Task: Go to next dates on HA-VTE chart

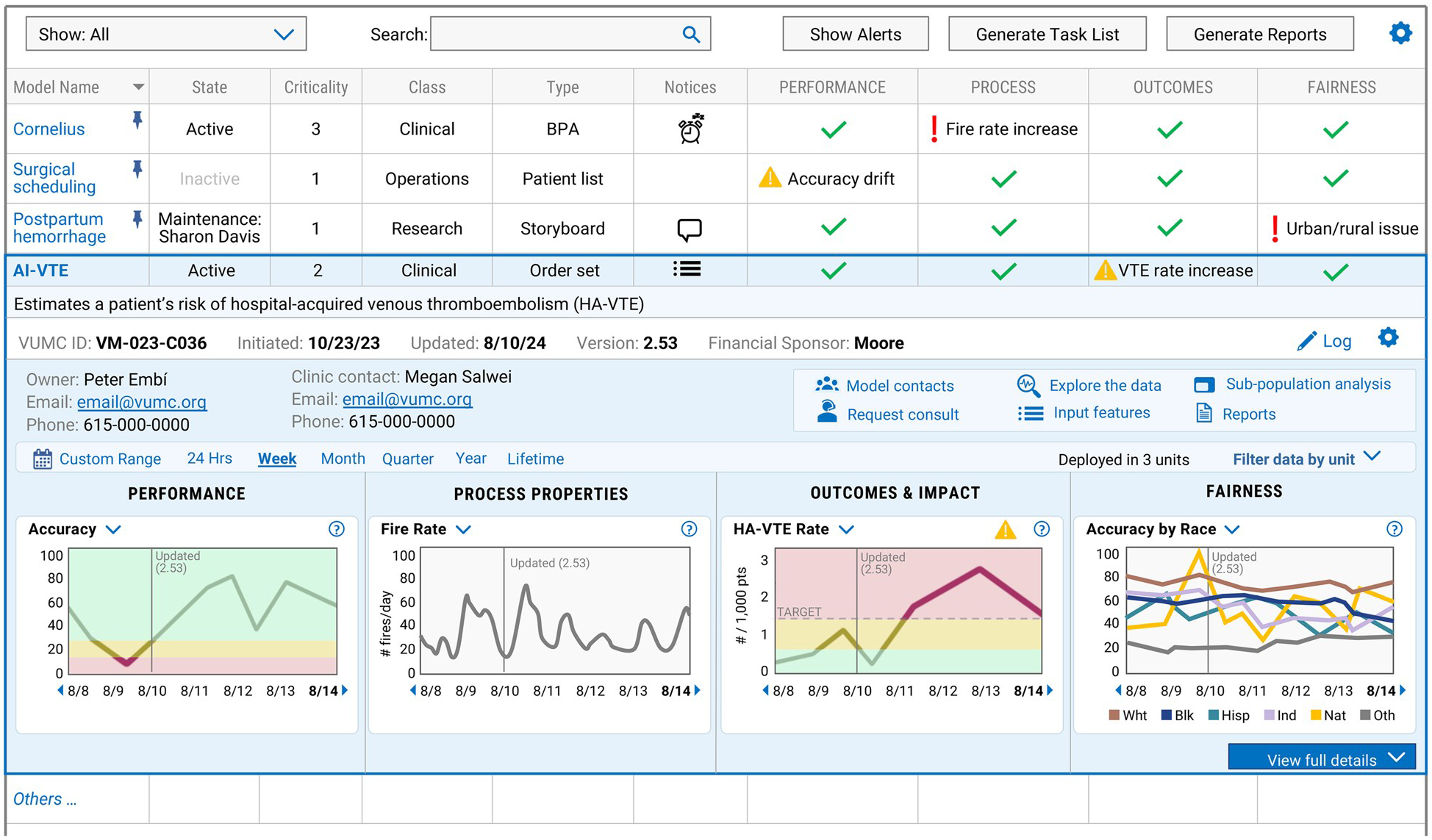Action: (1050, 690)
